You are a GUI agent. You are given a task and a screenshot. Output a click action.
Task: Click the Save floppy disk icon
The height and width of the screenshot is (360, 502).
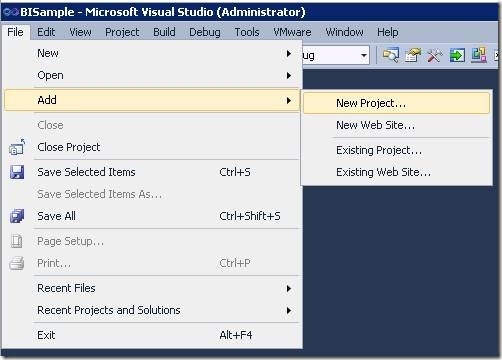pyautogui.click(x=17, y=172)
